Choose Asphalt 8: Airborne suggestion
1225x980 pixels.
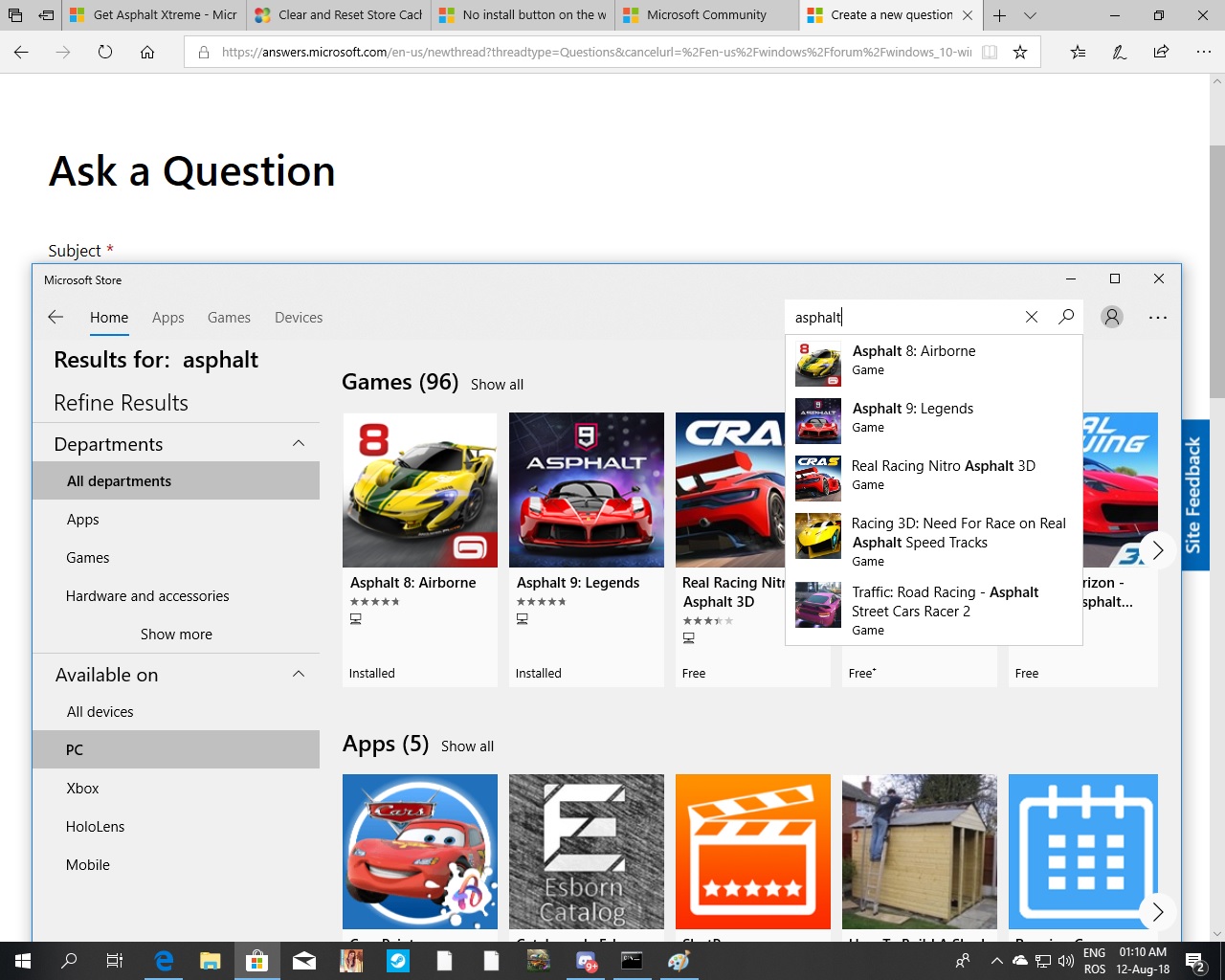934,362
